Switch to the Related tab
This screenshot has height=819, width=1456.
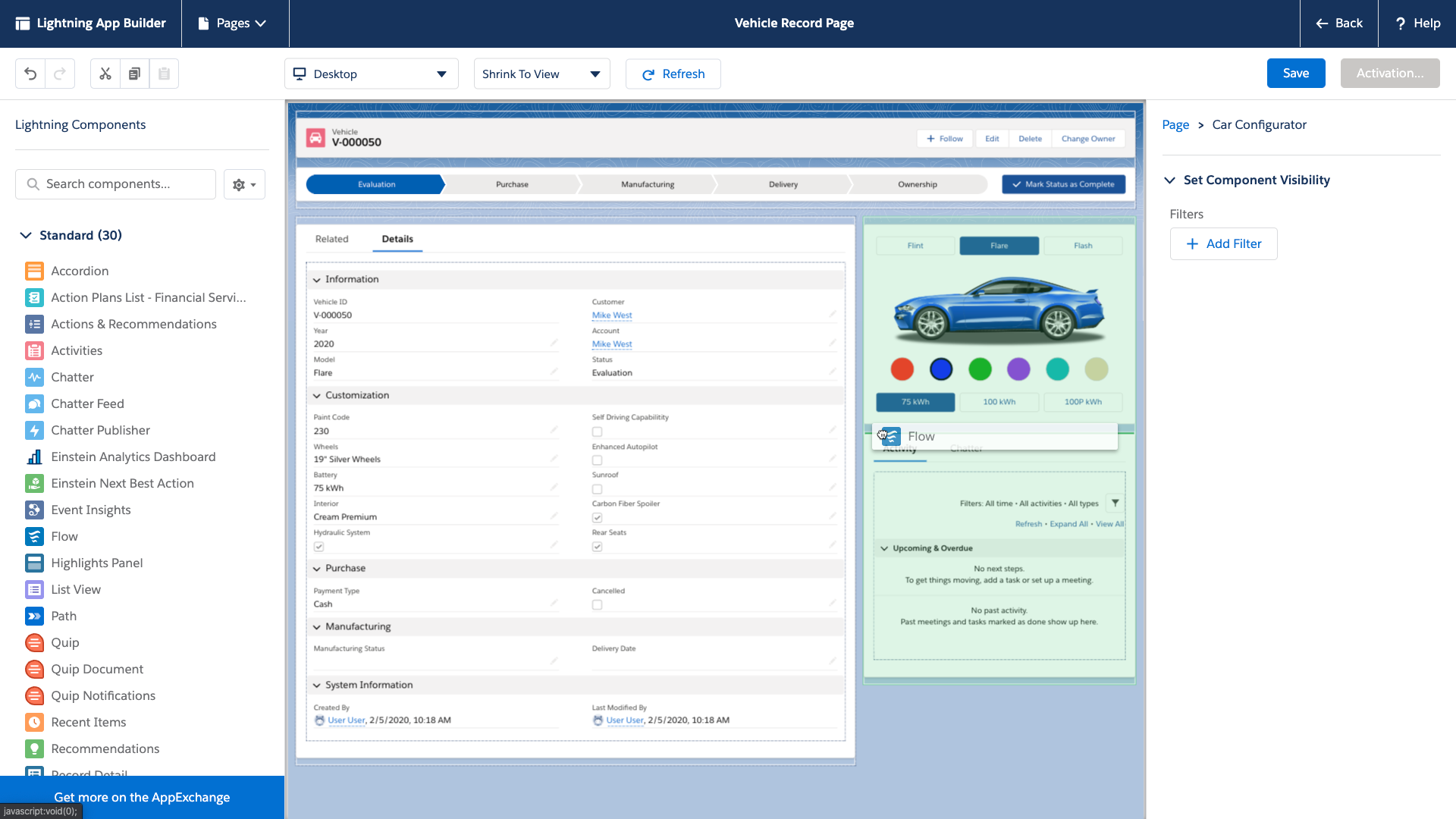pyautogui.click(x=332, y=238)
